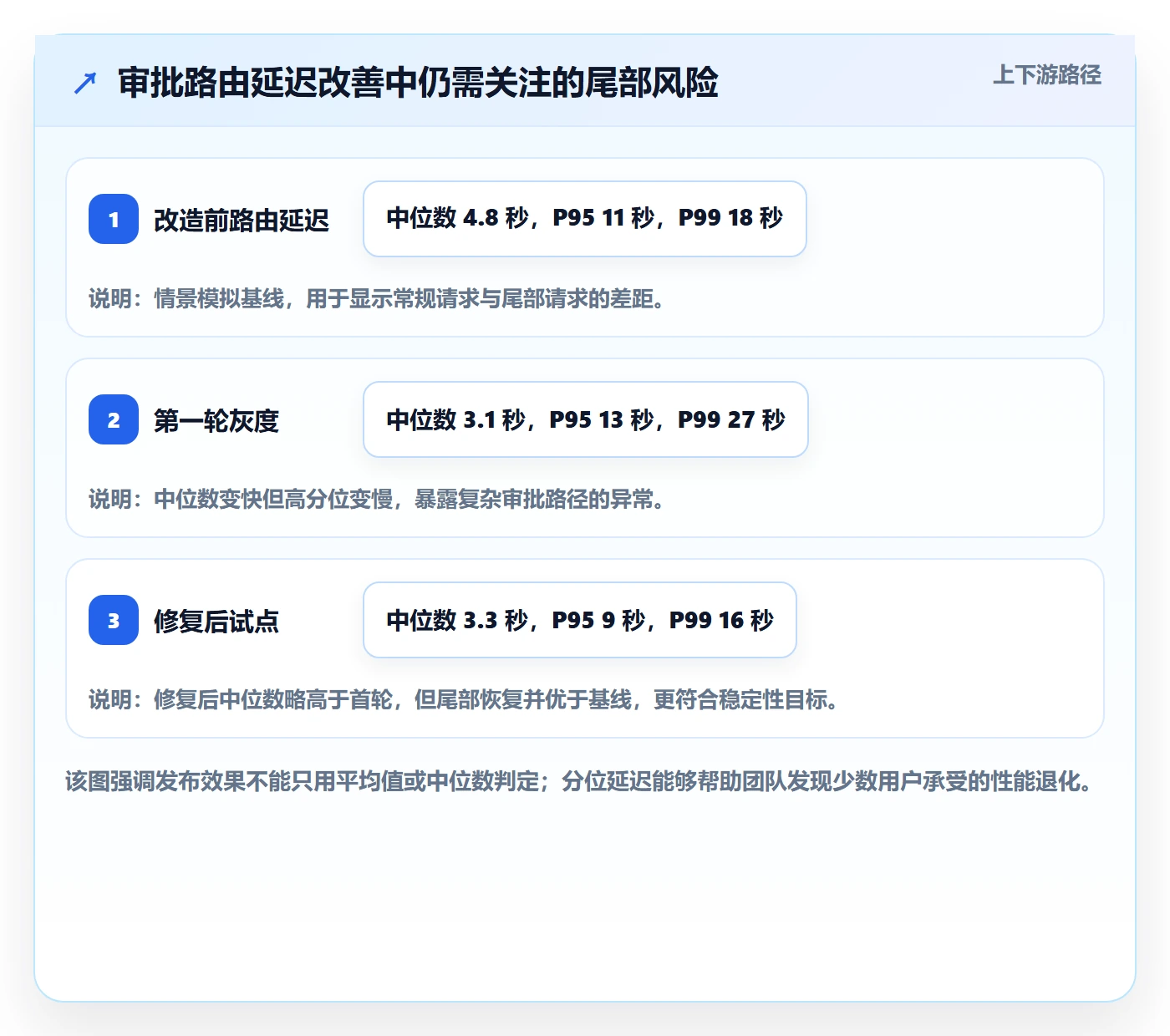Select the step 2 number badge

point(114,419)
